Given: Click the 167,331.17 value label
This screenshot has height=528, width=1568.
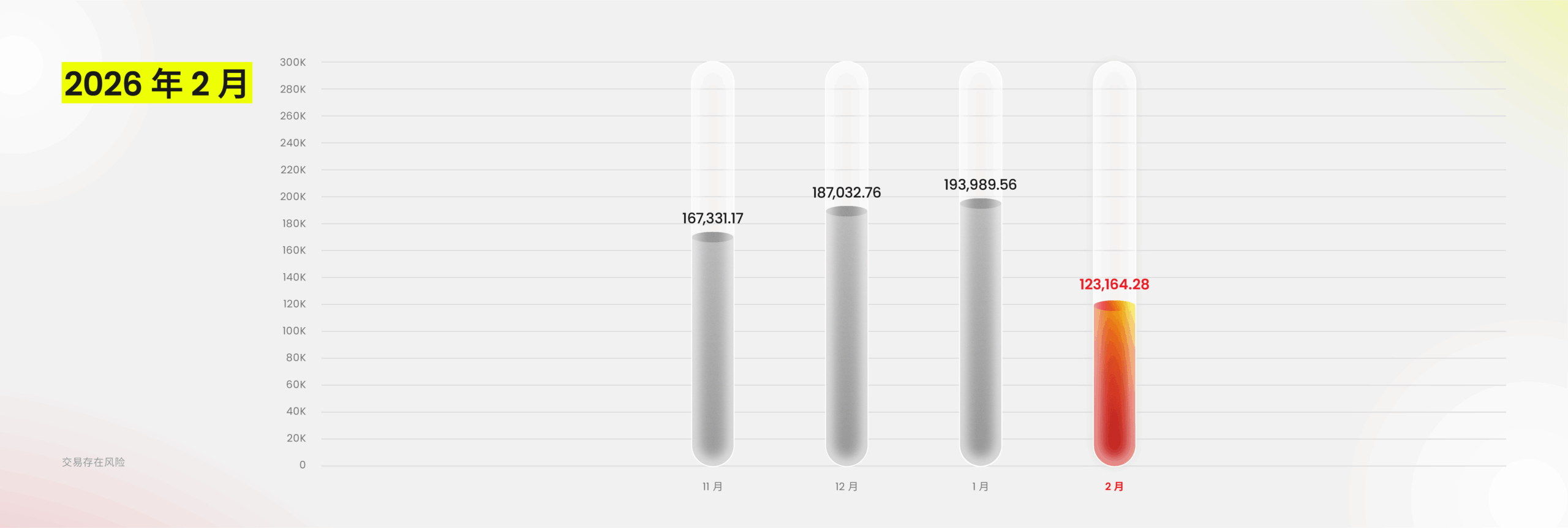Looking at the screenshot, I should point(712,218).
